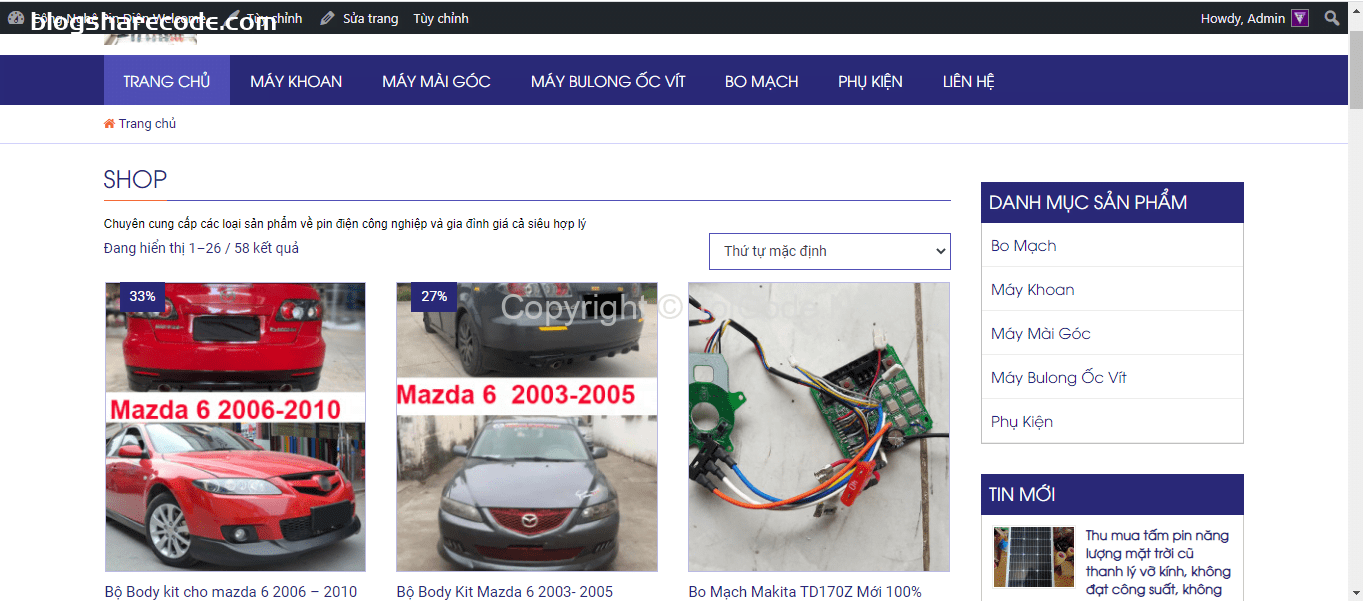Select Máy Bulong Ốc Vít category in sidebar
Screen dimensions: 1363x601
tap(1059, 378)
